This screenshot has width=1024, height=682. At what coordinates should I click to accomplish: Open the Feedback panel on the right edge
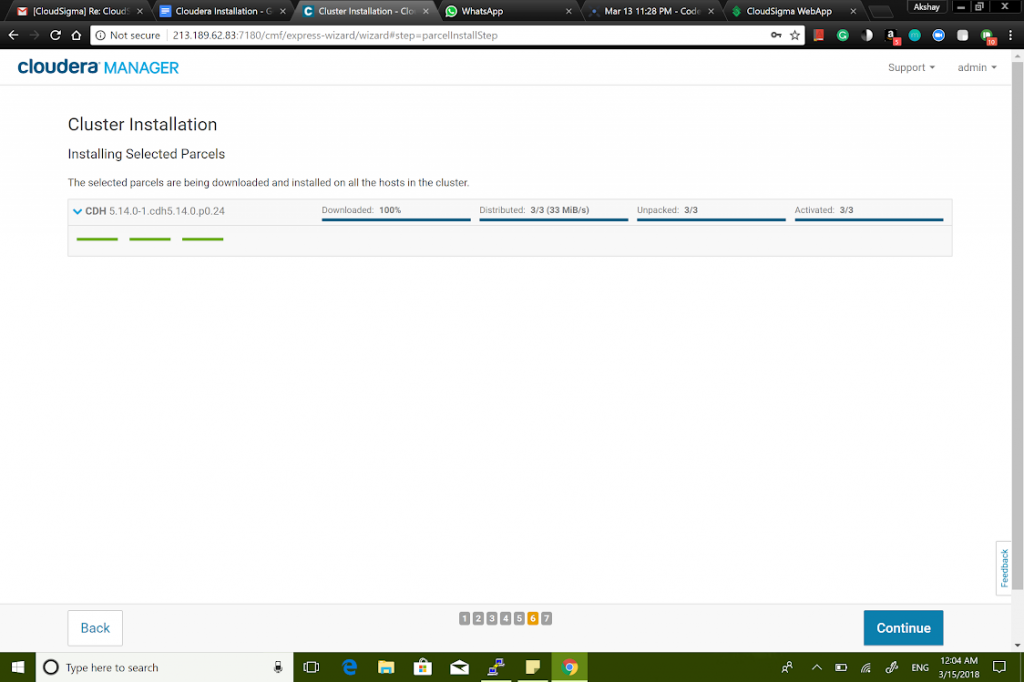point(1003,568)
